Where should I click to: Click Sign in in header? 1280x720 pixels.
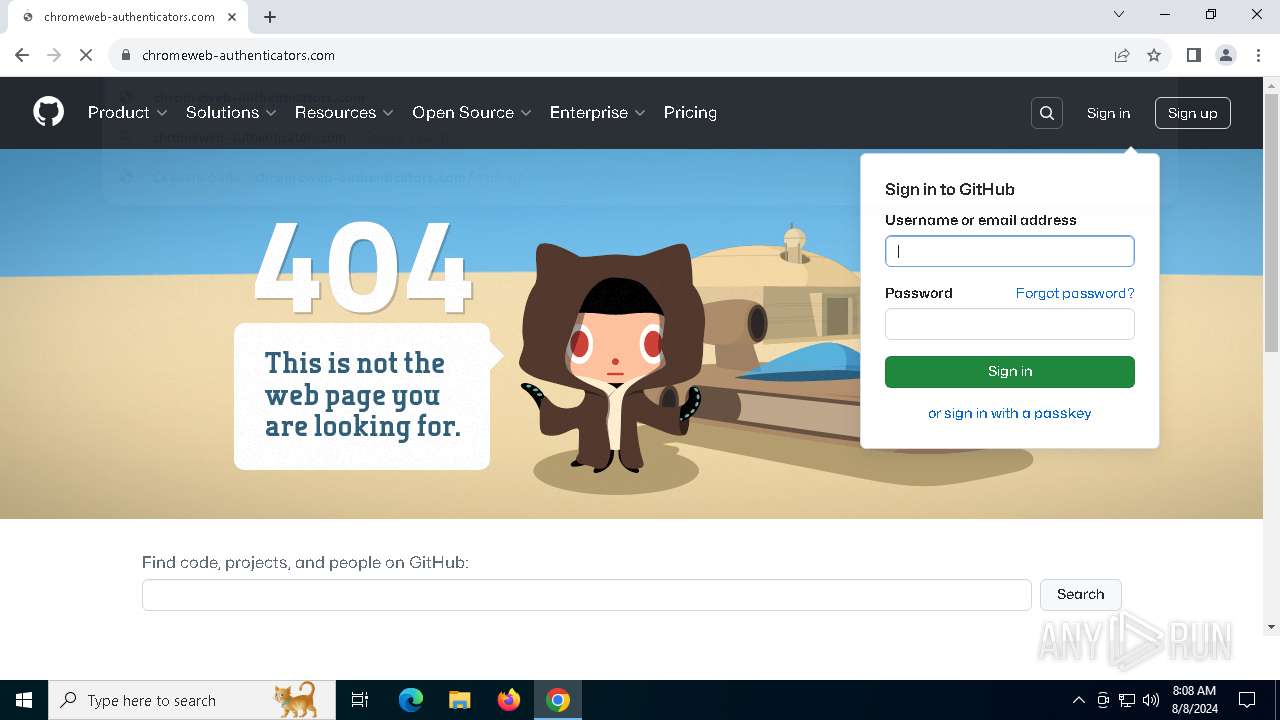pyautogui.click(x=1108, y=113)
